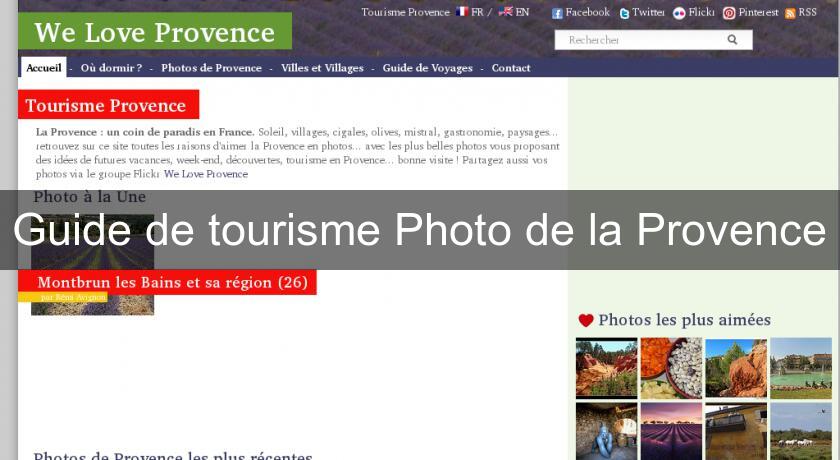
Task: Open the red ochre cliffs thumbnail
Action: (606, 368)
